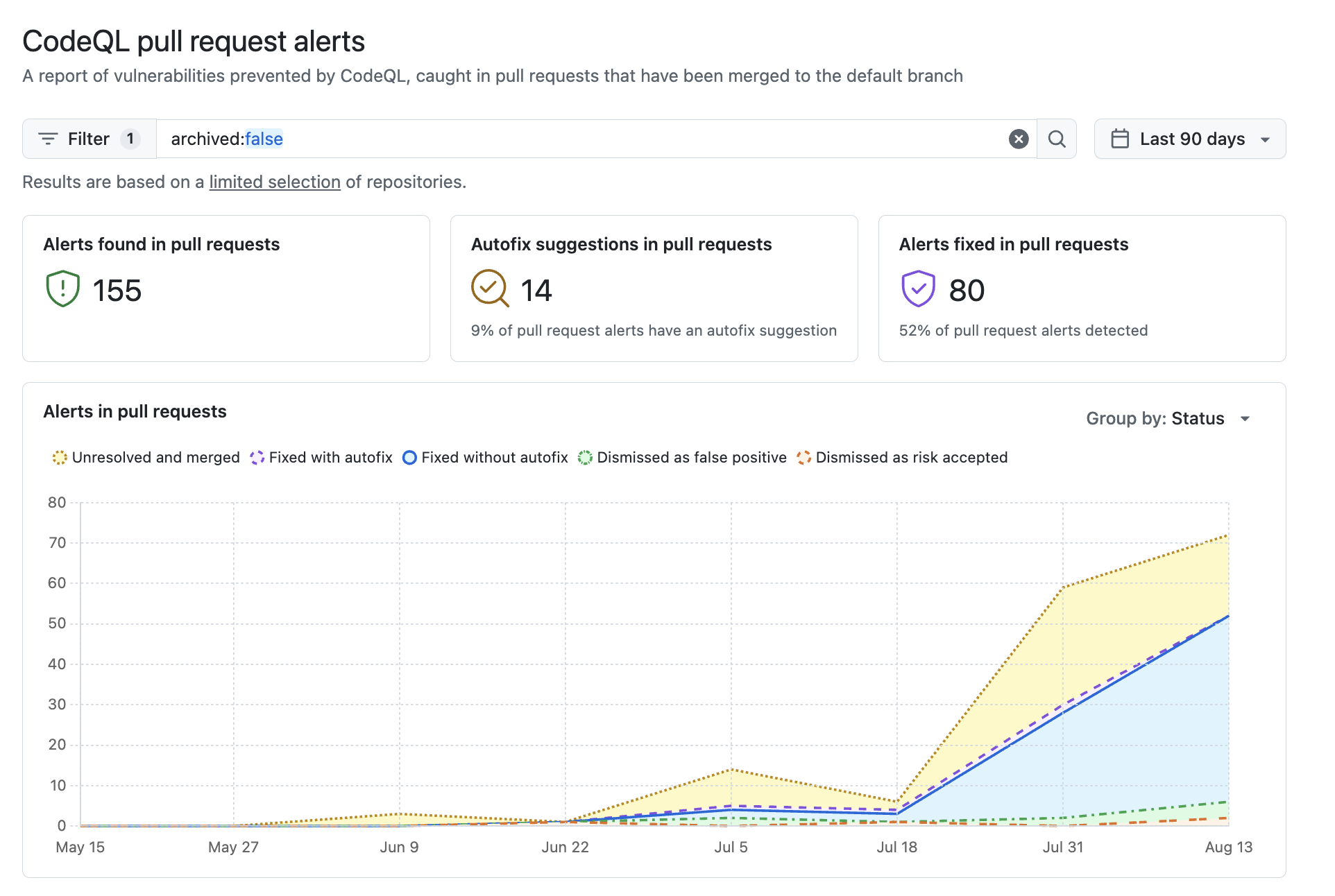Click the caret next to Last 90 days
This screenshot has width=1335, height=896.
point(1266,140)
